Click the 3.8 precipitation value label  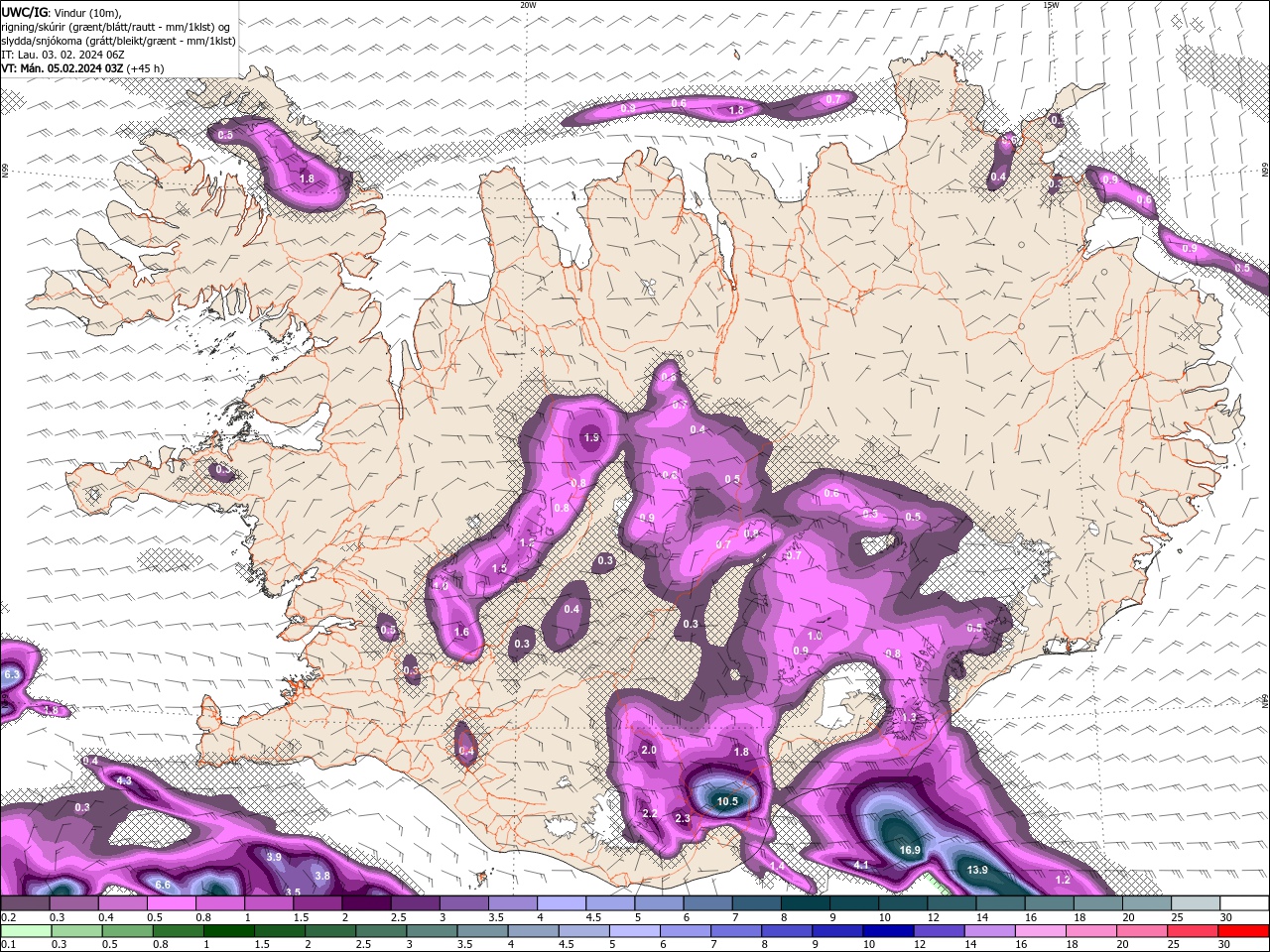point(322,876)
